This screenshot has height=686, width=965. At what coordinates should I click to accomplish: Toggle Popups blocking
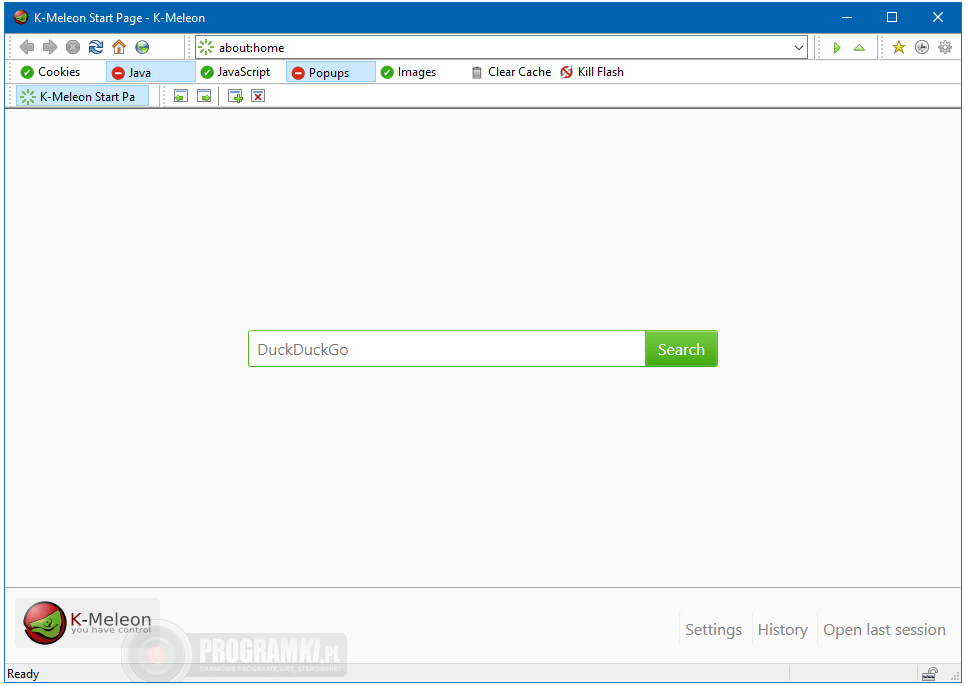[330, 72]
